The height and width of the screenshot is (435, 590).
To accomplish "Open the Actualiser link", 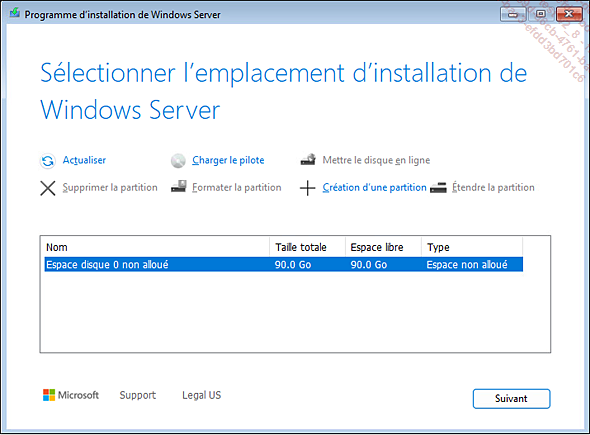I will point(84,160).
